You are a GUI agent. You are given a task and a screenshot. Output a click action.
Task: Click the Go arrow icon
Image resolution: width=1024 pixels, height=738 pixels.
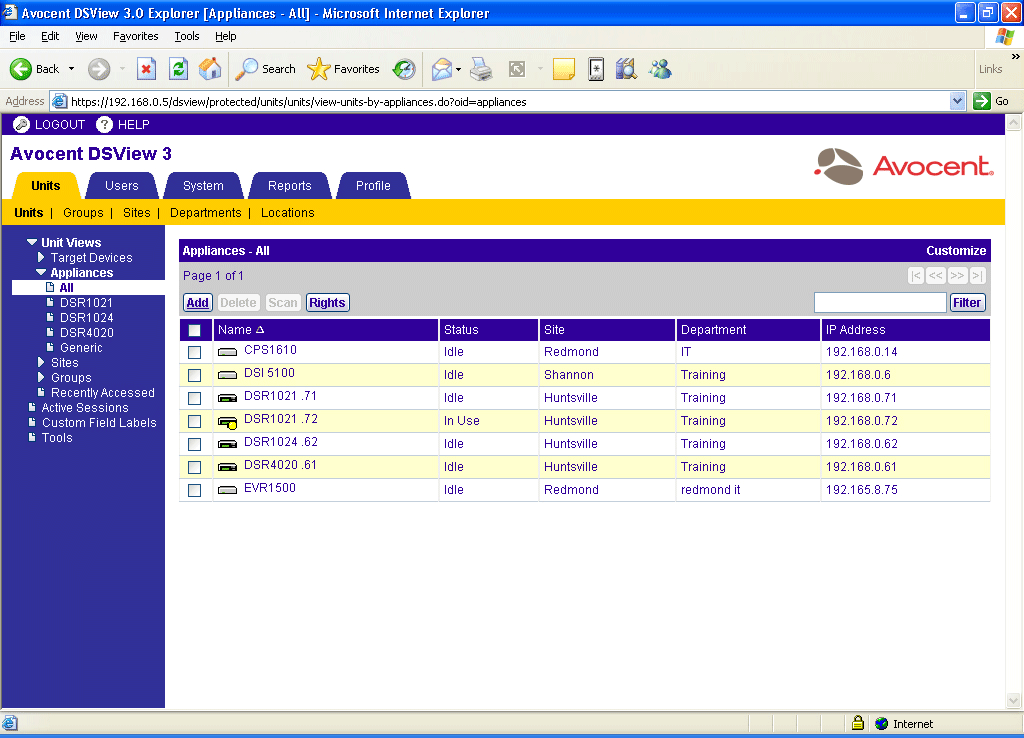click(x=982, y=101)
